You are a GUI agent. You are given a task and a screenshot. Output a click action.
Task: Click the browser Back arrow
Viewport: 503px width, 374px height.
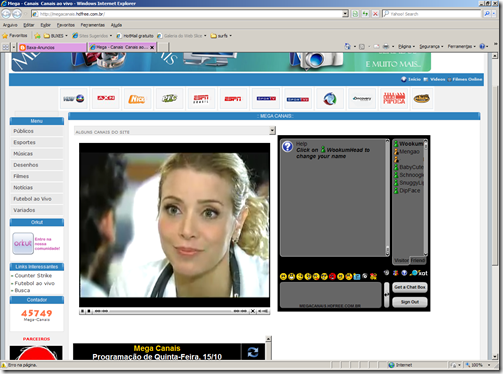point(6,14)
